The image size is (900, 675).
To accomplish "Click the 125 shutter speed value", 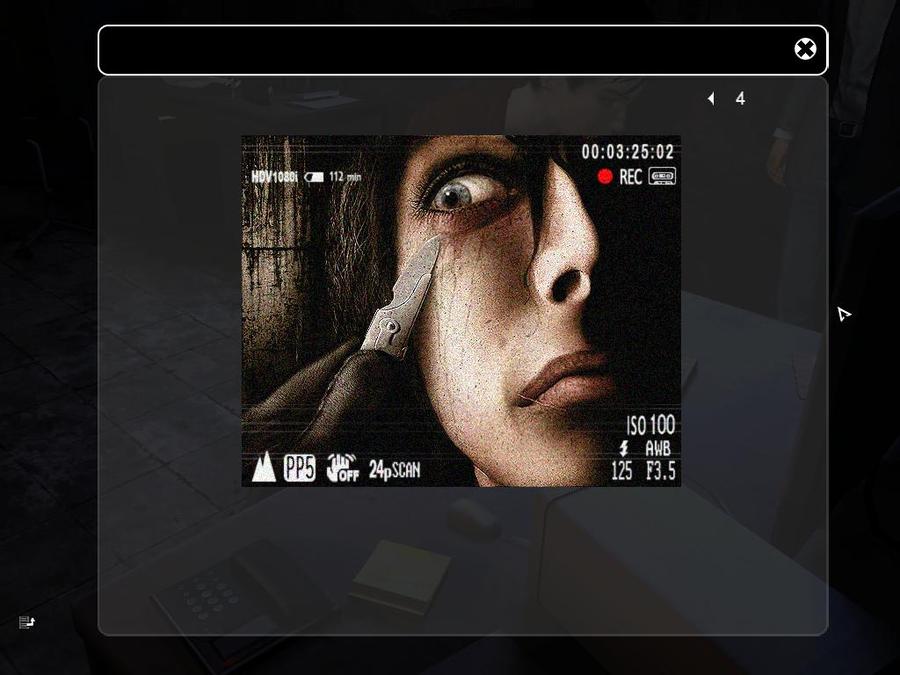I will 622,471.
